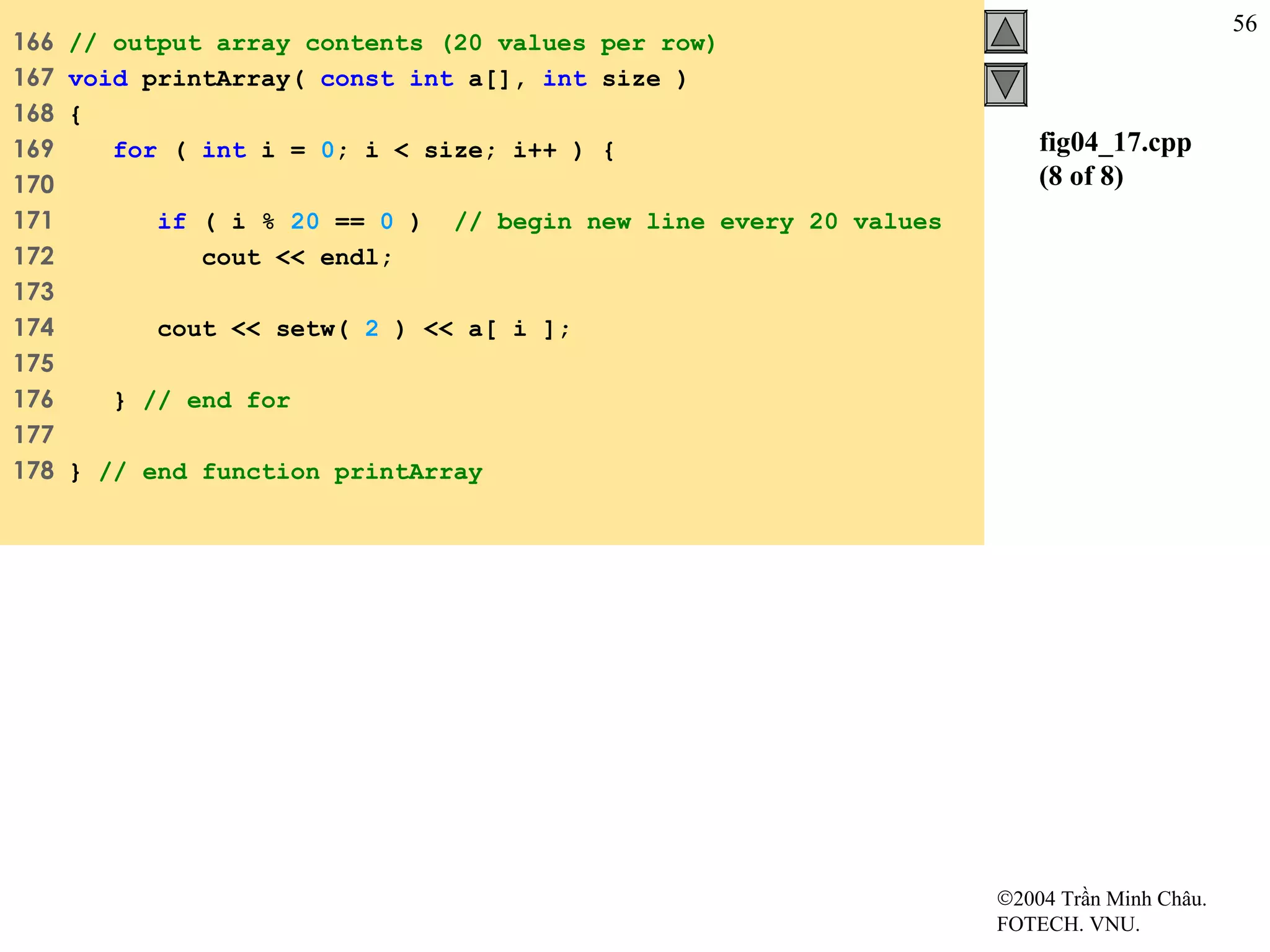Screen dimensions: 1270x952
Task: Click 'a[ i ]' on line 174
Action: point(512,329)
